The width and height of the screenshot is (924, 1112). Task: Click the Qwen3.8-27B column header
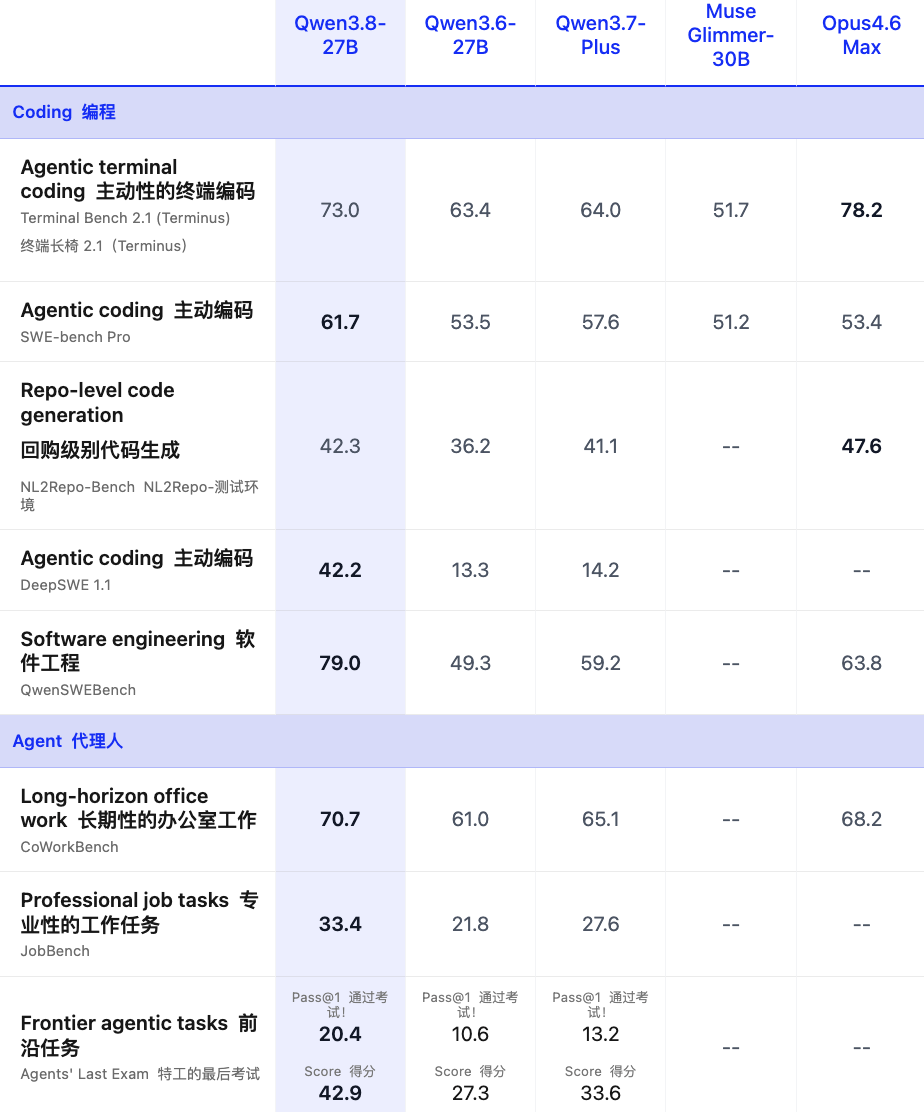click(x=340, y=35)
